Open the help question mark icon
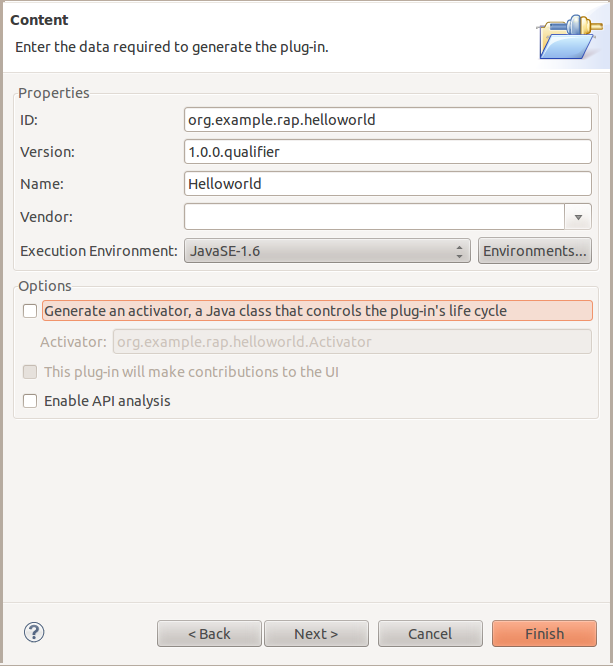Screen dimensions: 613x666 pos(34,632)
